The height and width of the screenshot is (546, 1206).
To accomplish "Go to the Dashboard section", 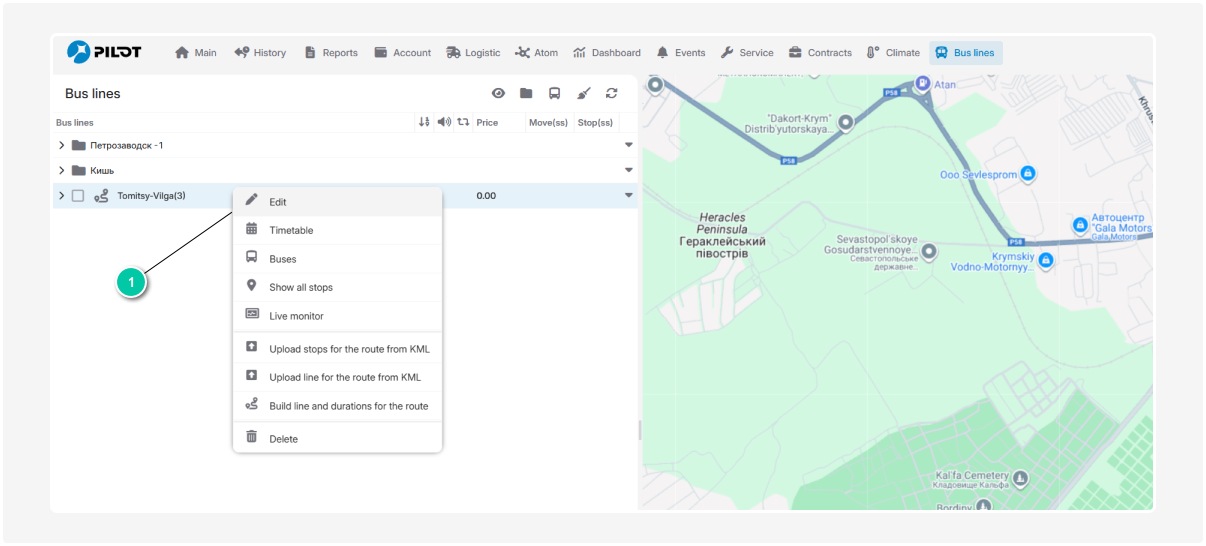I will [607, 53].
